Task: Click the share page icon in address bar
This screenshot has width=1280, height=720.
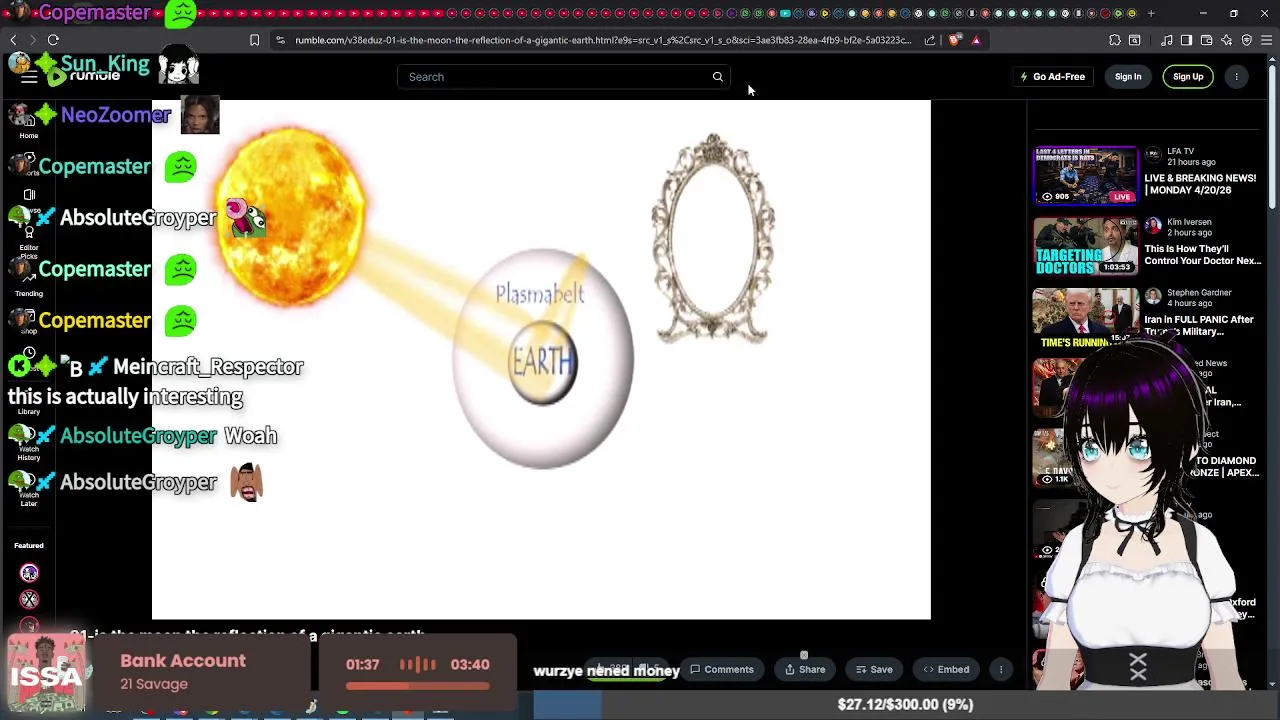Action: coord(930,40)
